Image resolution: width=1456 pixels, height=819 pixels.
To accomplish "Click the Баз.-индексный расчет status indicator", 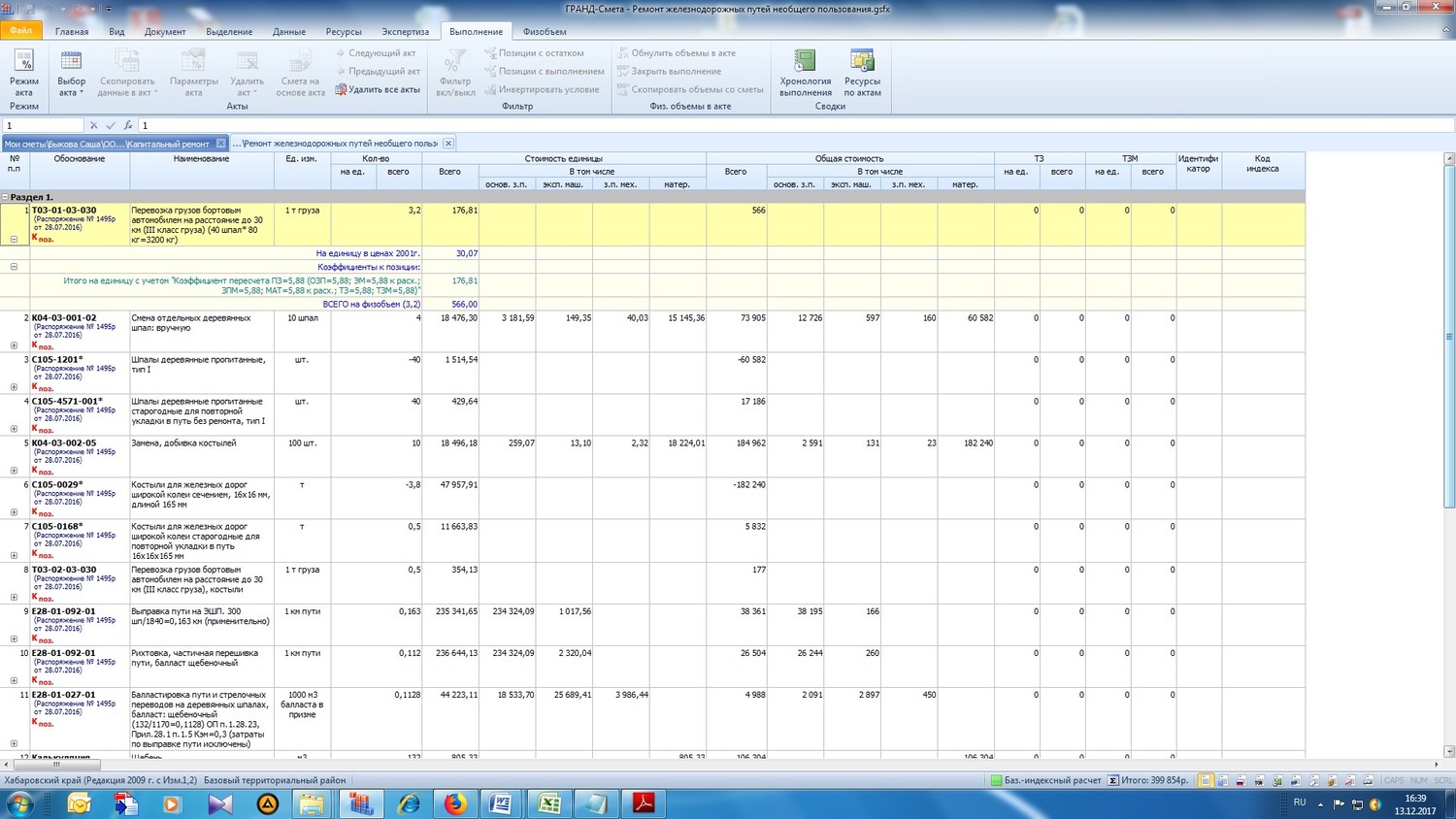I will 1046,780.
